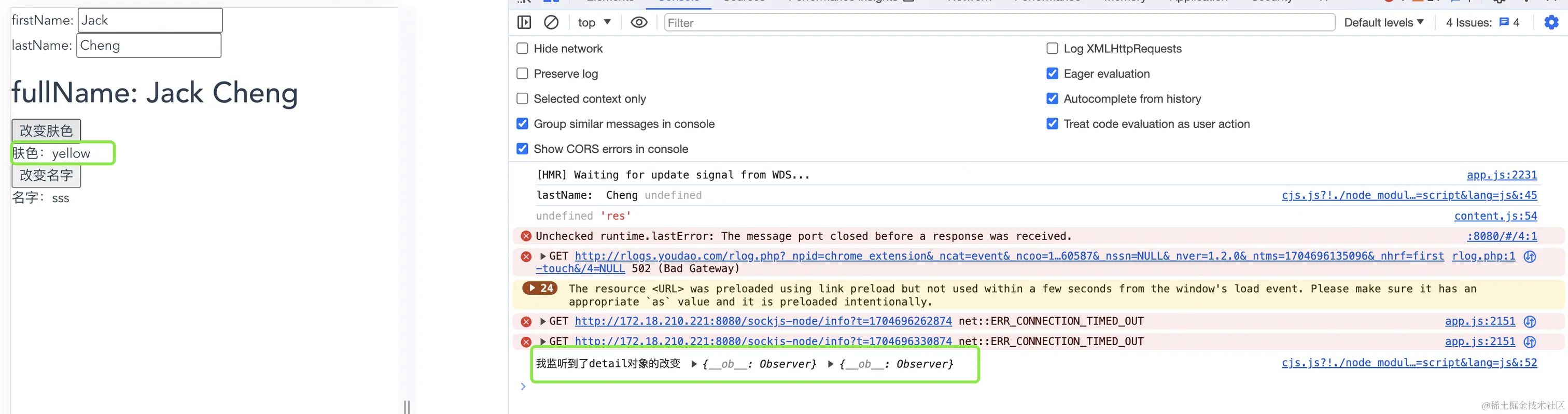Expand the GET sockjs-node t=1704696262874 error
The height and width of the screenshot is (414, 1568).
[543, 322]
